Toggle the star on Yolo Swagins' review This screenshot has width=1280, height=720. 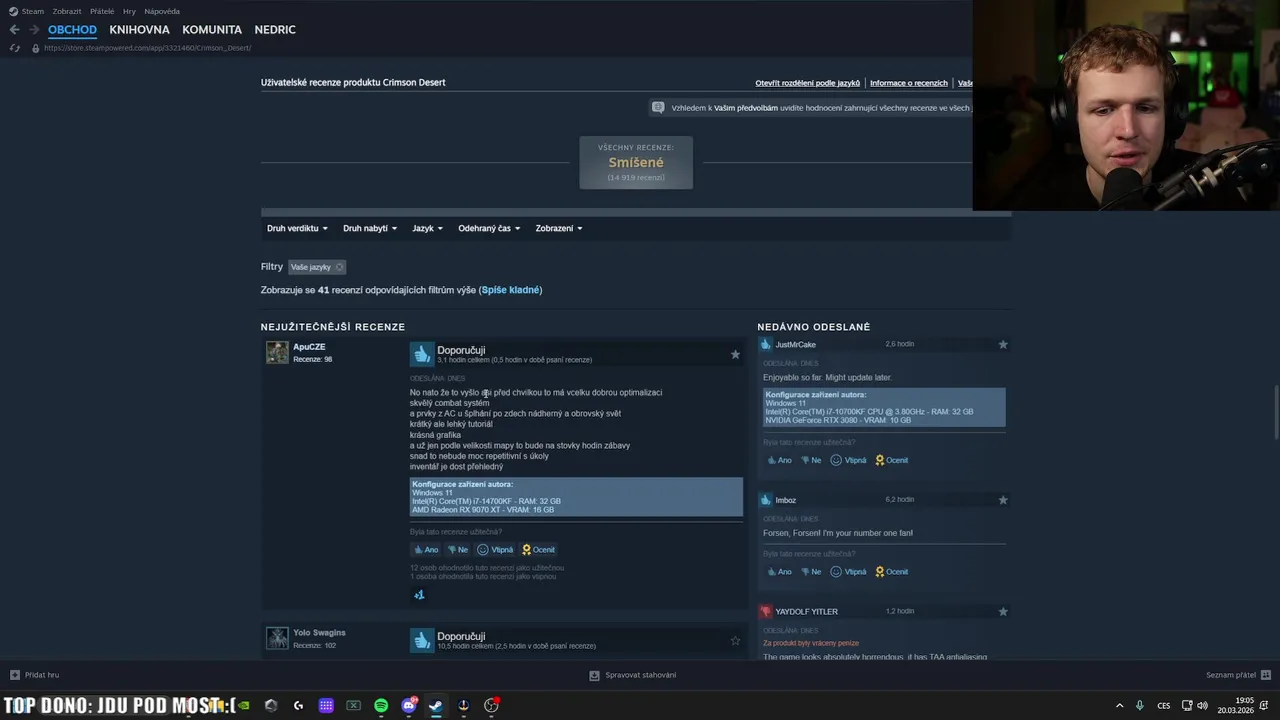pyautogui.click(x=735, y=640)
